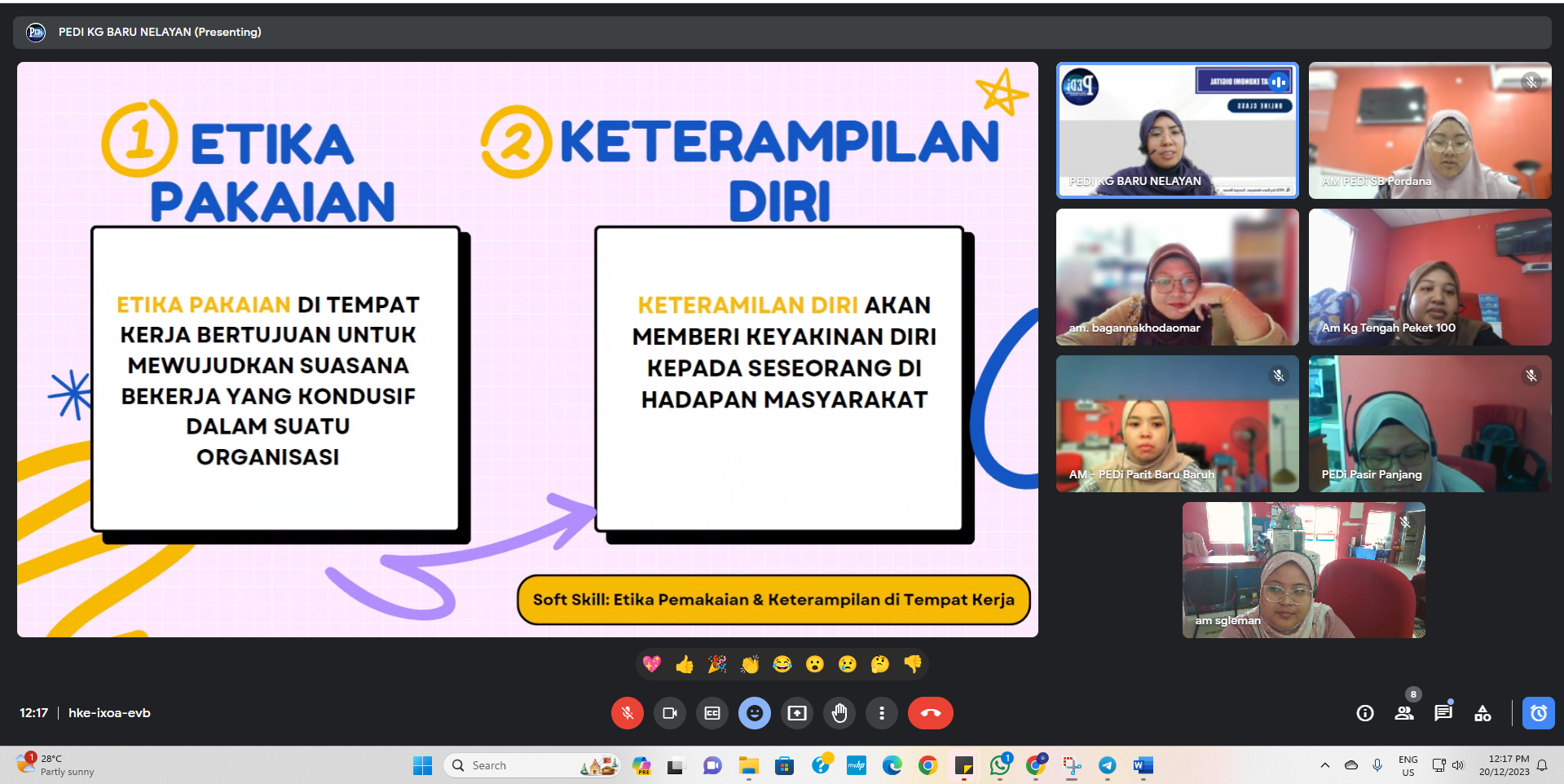Expand the system tray hidden icons chevron
Image resolution: width=1564 pixels, height=784 pixels.
(x=1324, y=765)
